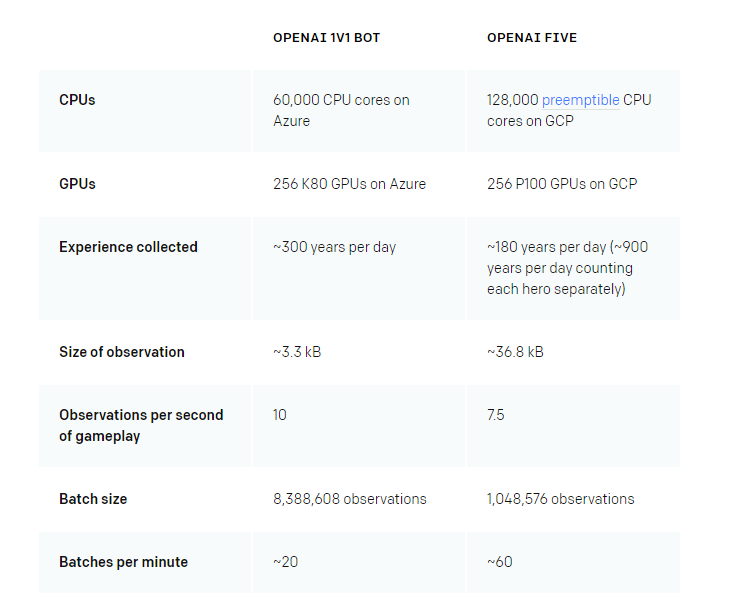Open the "preemptible" hyperlink

point(580,100)
